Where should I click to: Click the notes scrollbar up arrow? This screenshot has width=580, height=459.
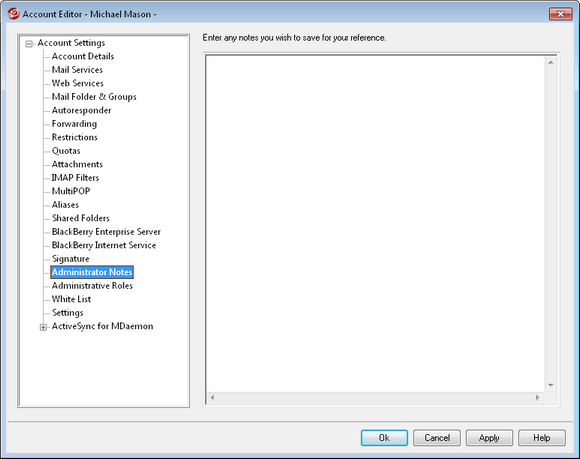[x=551, y=63]
